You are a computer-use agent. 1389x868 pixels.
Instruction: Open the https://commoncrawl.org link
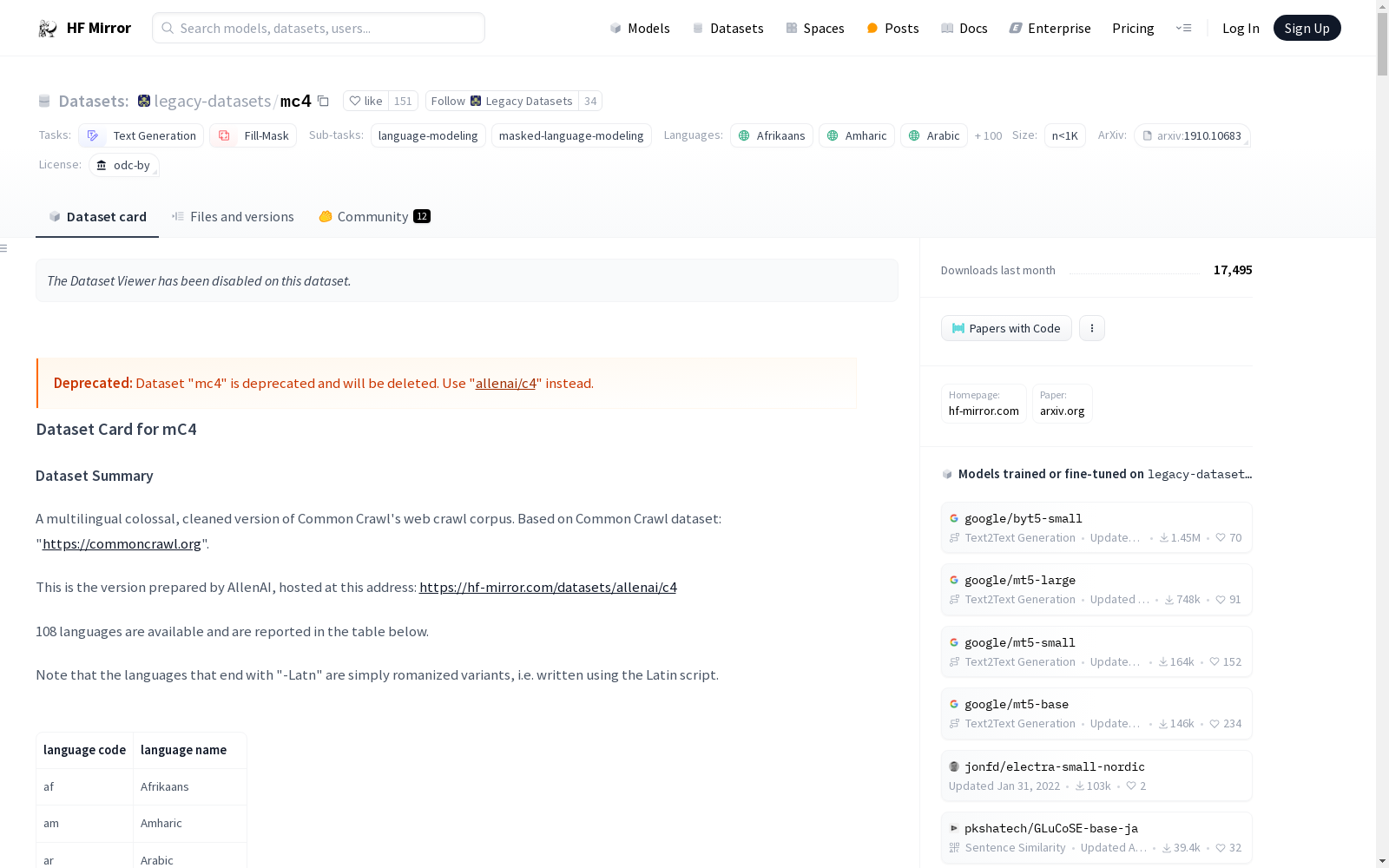[x=122, y=543]
